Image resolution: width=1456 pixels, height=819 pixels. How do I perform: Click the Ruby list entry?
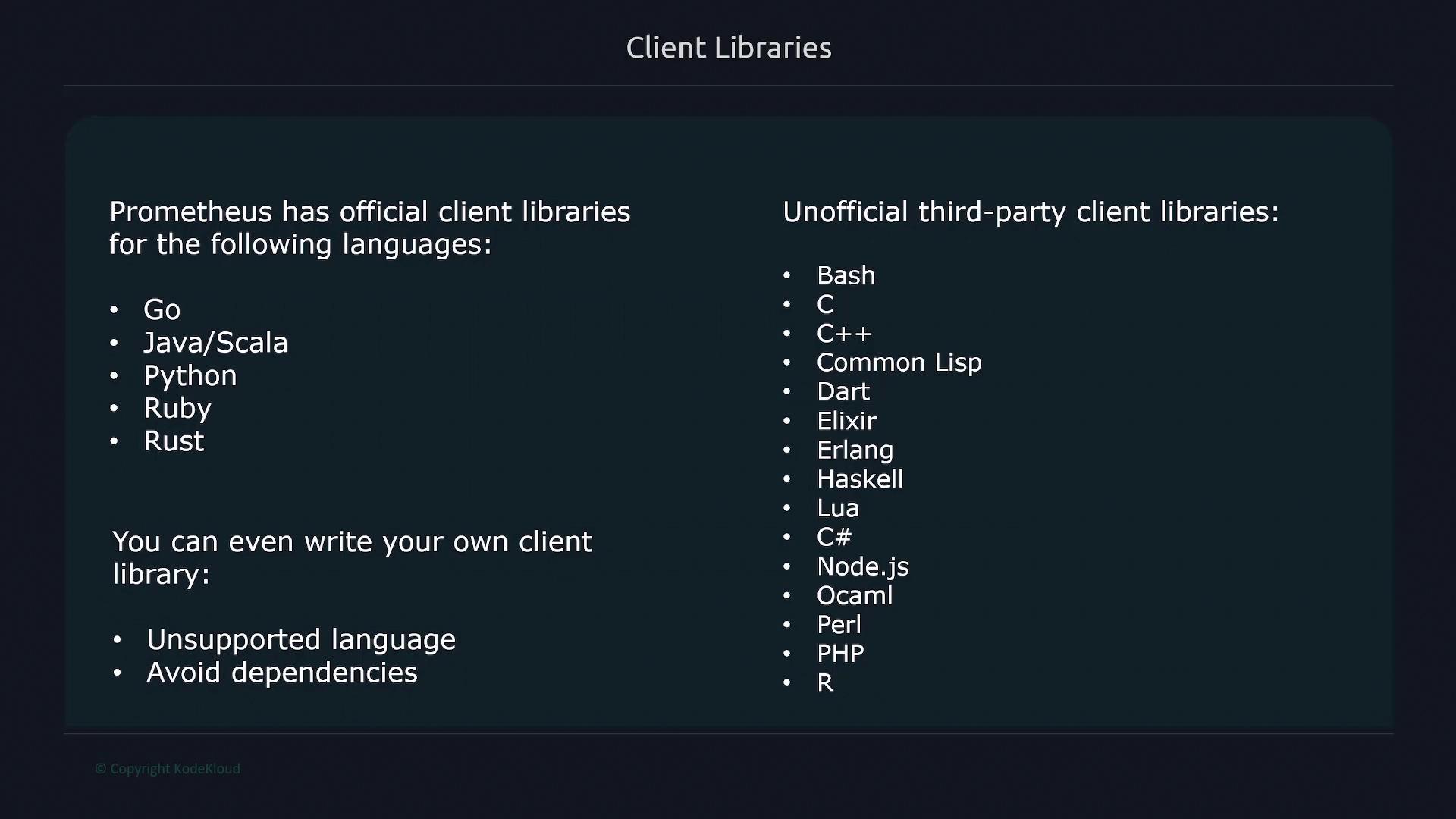177,408
